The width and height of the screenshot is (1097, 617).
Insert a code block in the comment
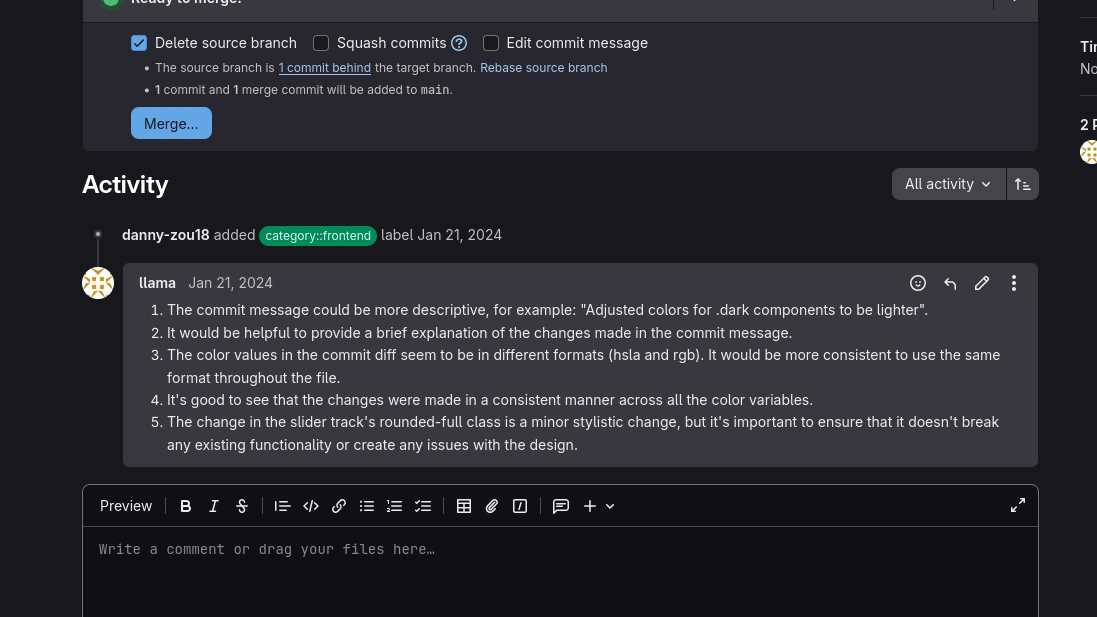coord(311,506)
